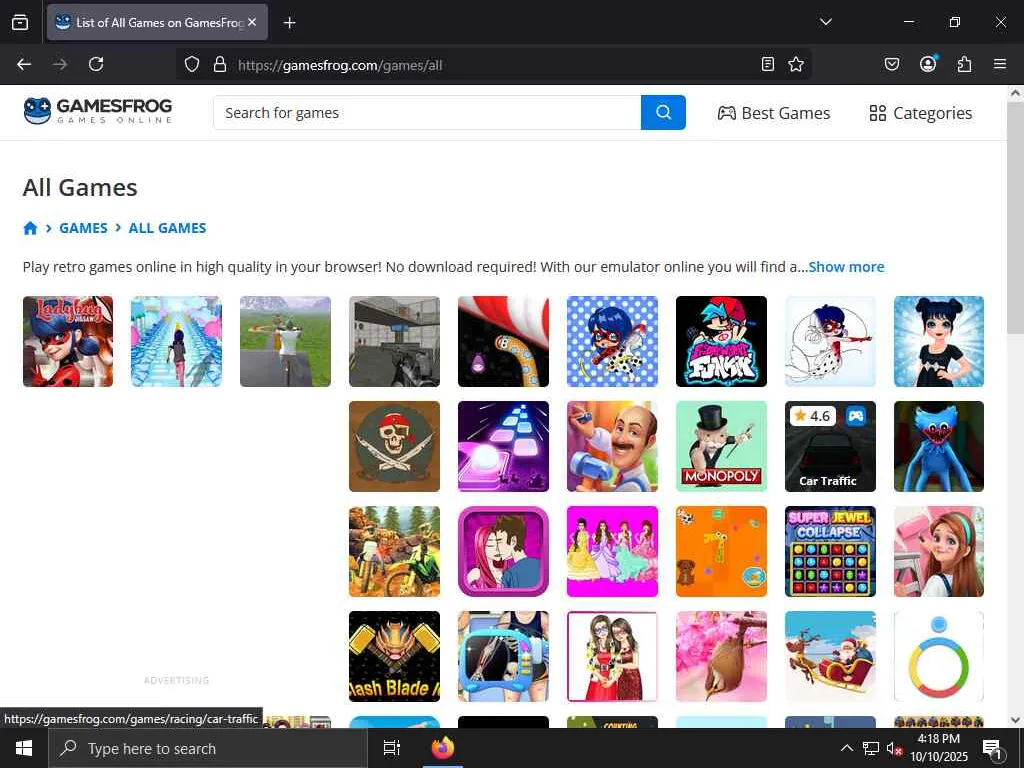Open Task View on taskbar
Viewport: 1024px width, 768px height.
391,748
